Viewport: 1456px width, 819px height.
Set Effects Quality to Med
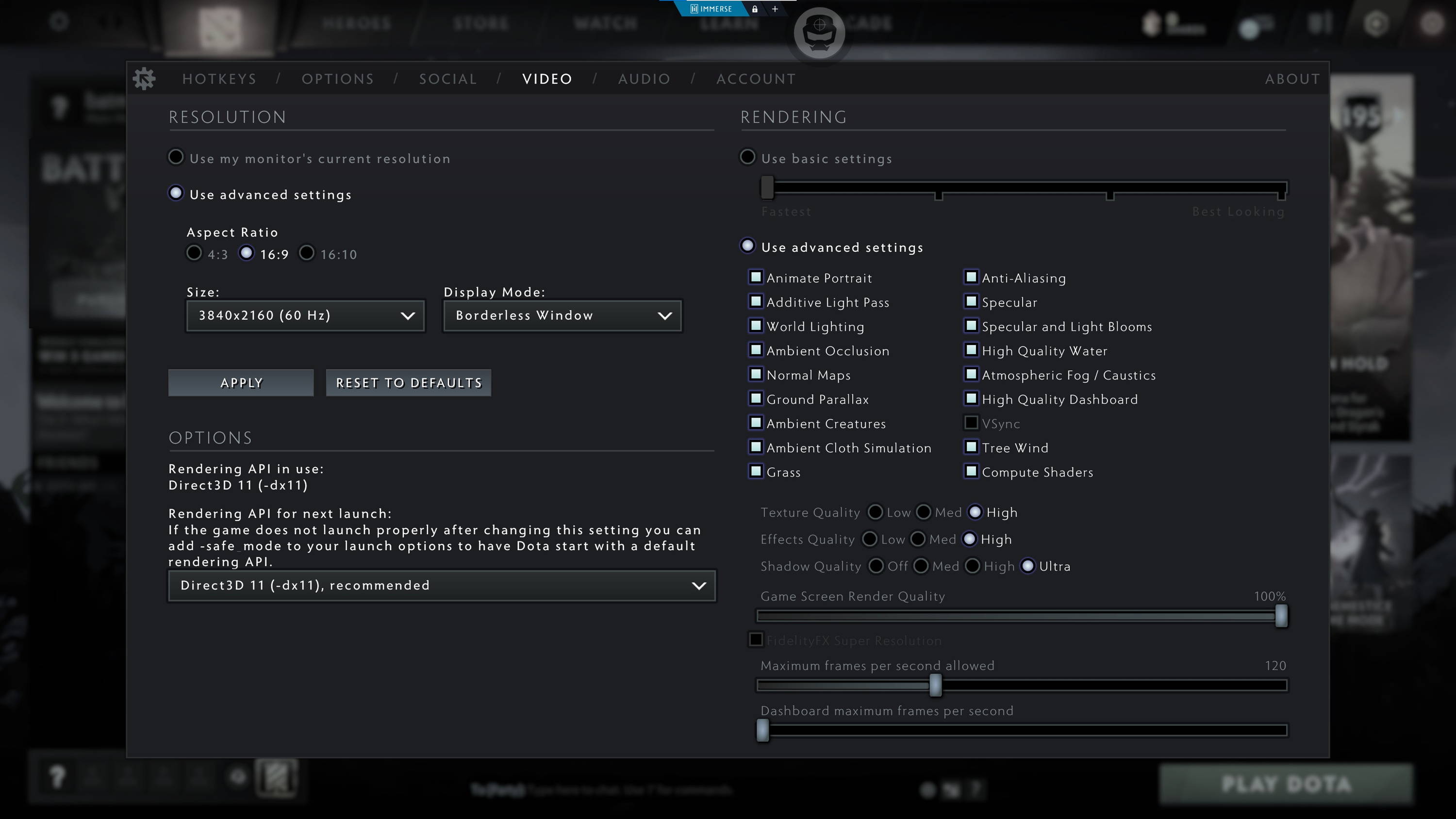[x=918, y=539]
